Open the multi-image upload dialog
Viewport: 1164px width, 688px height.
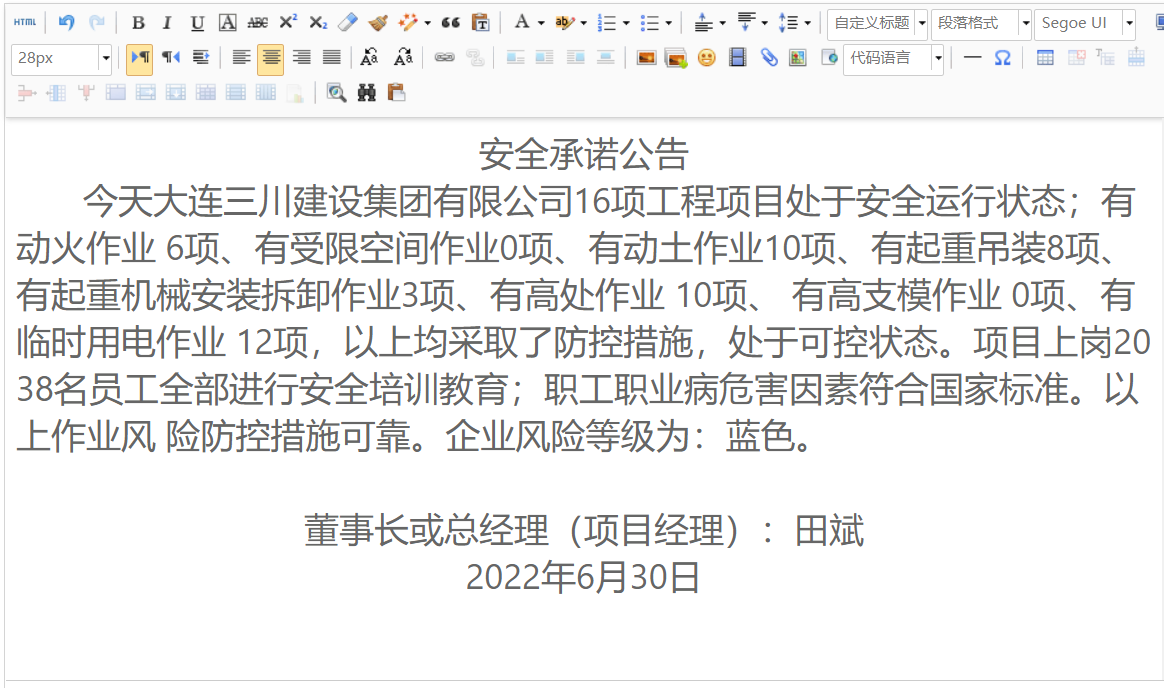coord(676,58)
